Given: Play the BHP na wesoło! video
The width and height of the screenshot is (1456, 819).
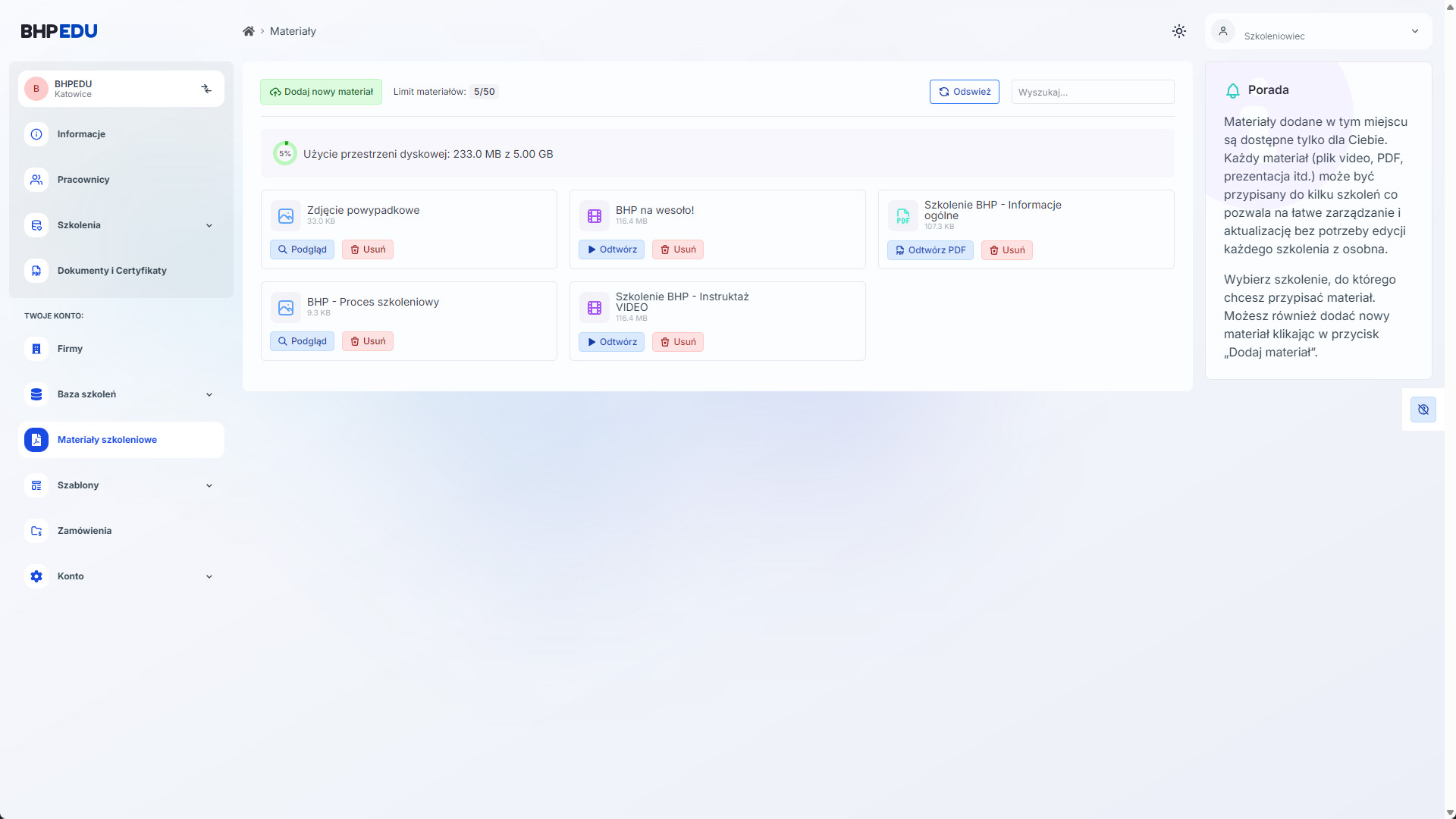Looking at the screenshot, I should click(x=611, y=249).
